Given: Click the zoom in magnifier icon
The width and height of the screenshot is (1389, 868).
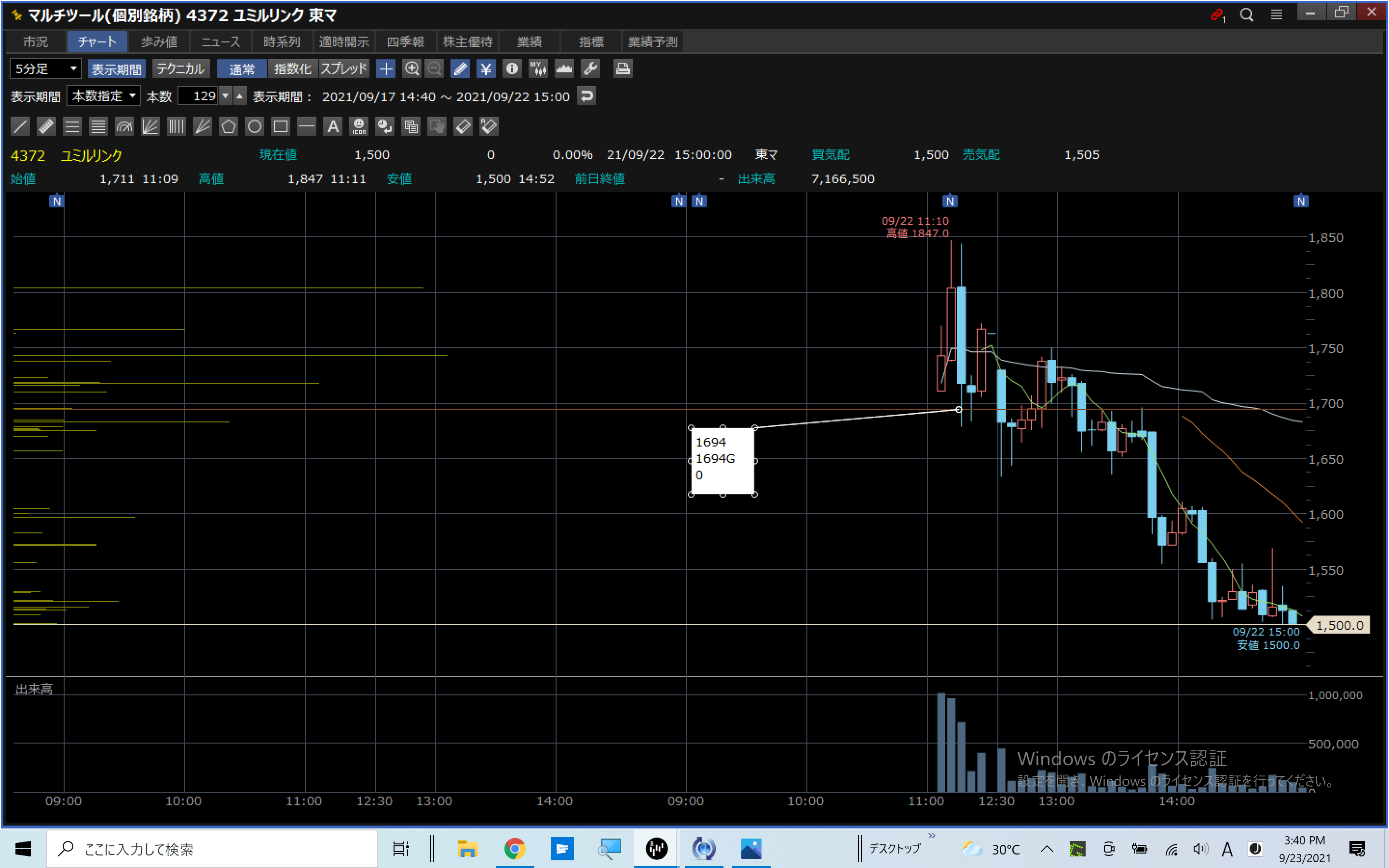Looking at the screenshot, I should (x=411, y=69).
